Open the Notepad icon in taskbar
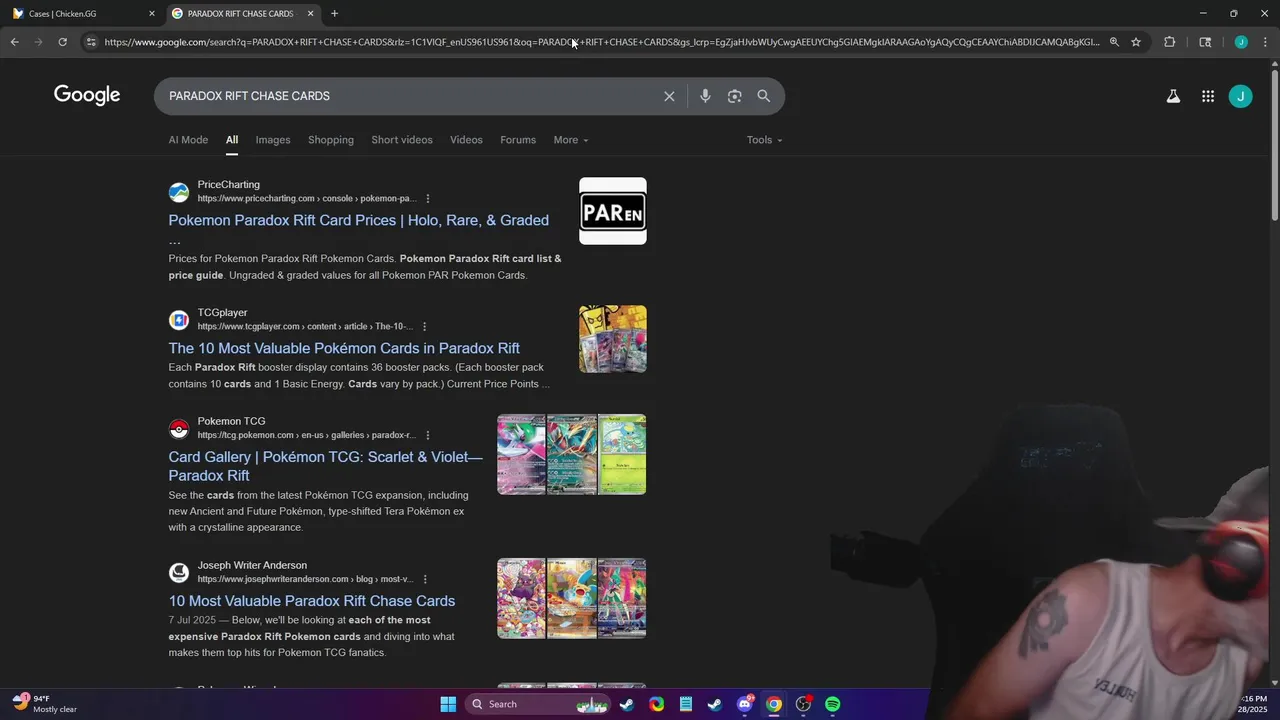This screenshot has height=720, width=1280. click(686, 704)
